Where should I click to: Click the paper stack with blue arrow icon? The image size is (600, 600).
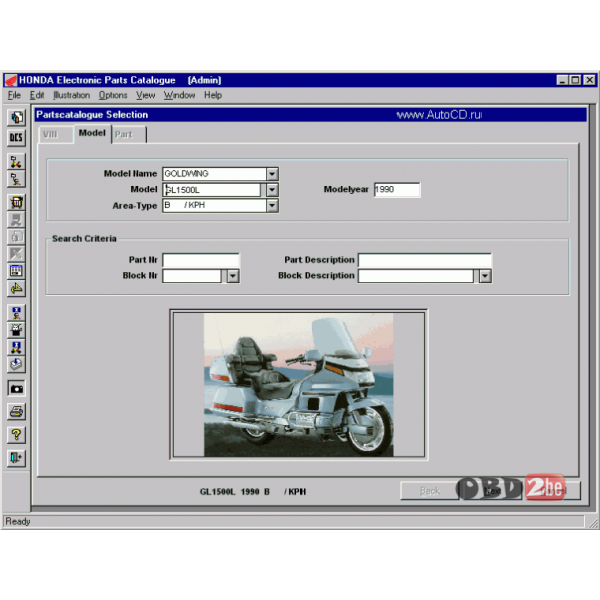click(x=16, y=364)
